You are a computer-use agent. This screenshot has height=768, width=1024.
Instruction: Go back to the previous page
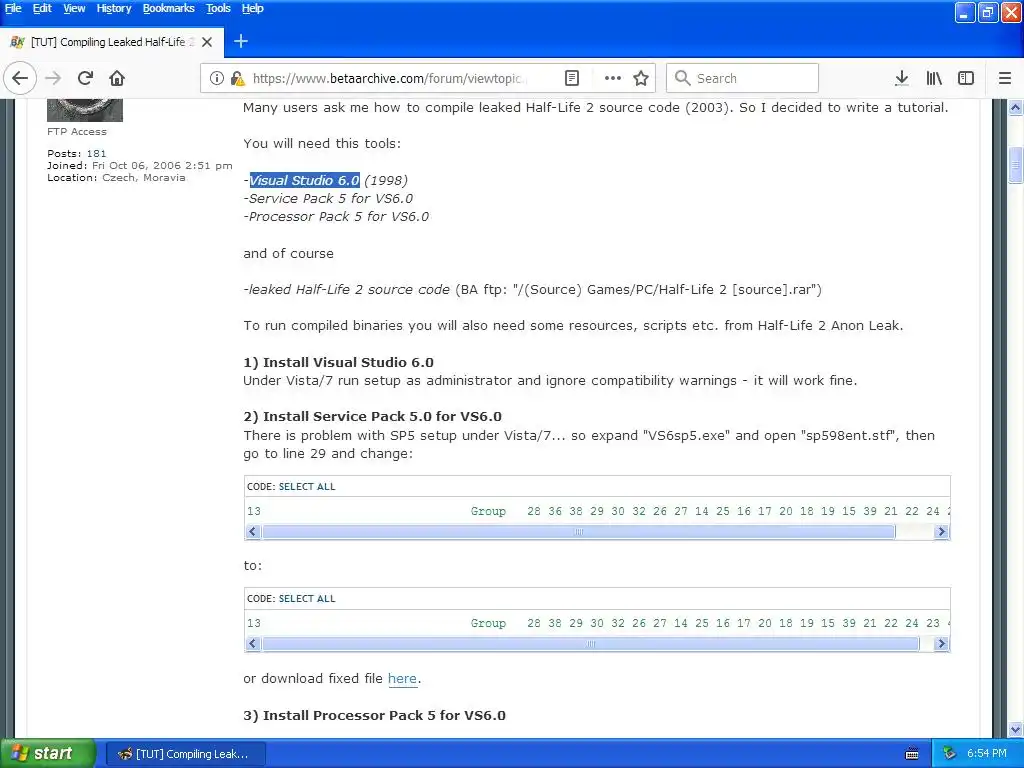point(20,78)
